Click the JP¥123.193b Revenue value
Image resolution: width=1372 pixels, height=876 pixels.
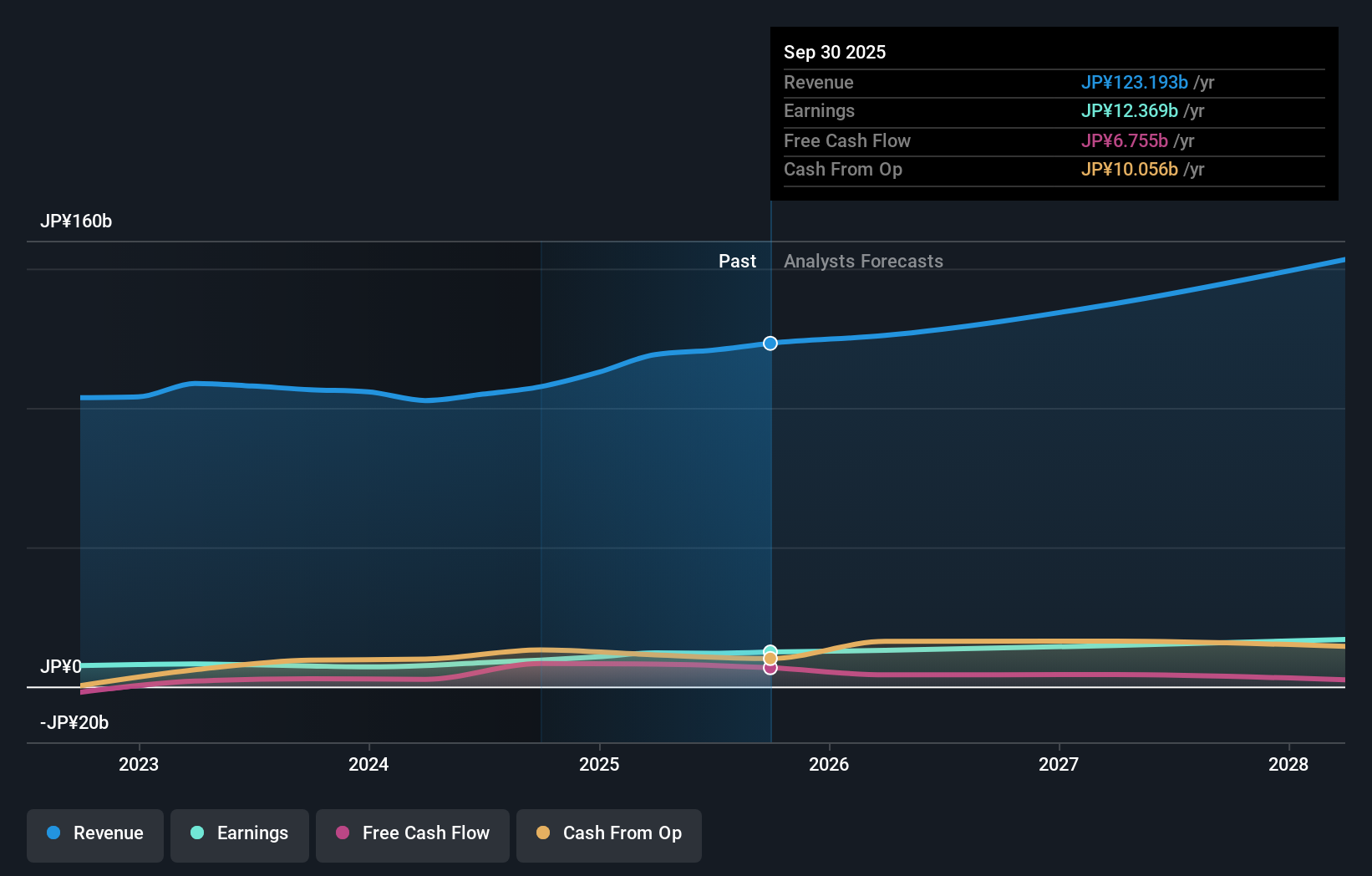click(1136, 82)
